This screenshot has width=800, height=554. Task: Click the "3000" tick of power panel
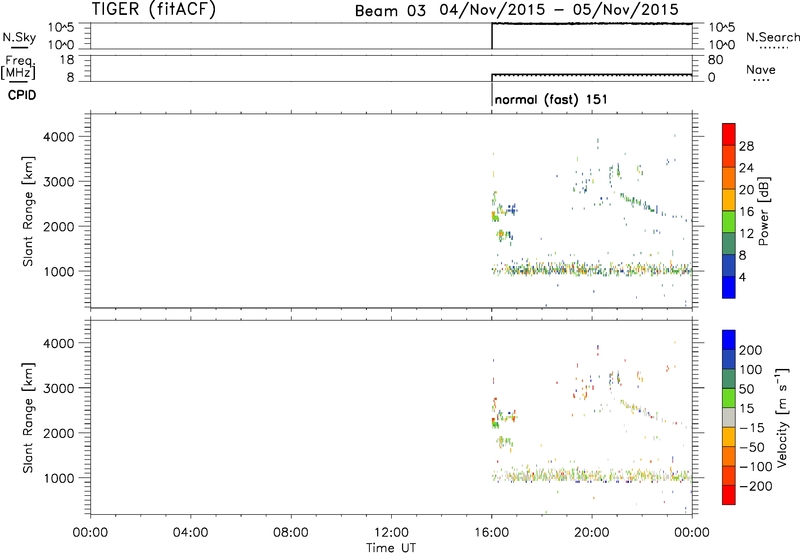[58, 182]
